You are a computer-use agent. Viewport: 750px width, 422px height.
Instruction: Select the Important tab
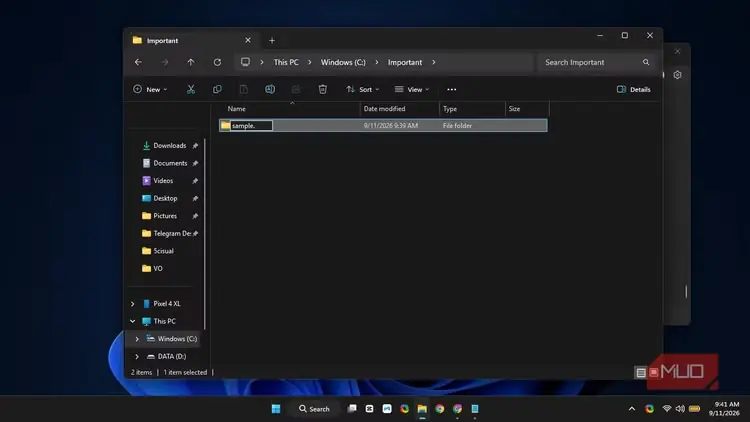(x=192, y=41)
